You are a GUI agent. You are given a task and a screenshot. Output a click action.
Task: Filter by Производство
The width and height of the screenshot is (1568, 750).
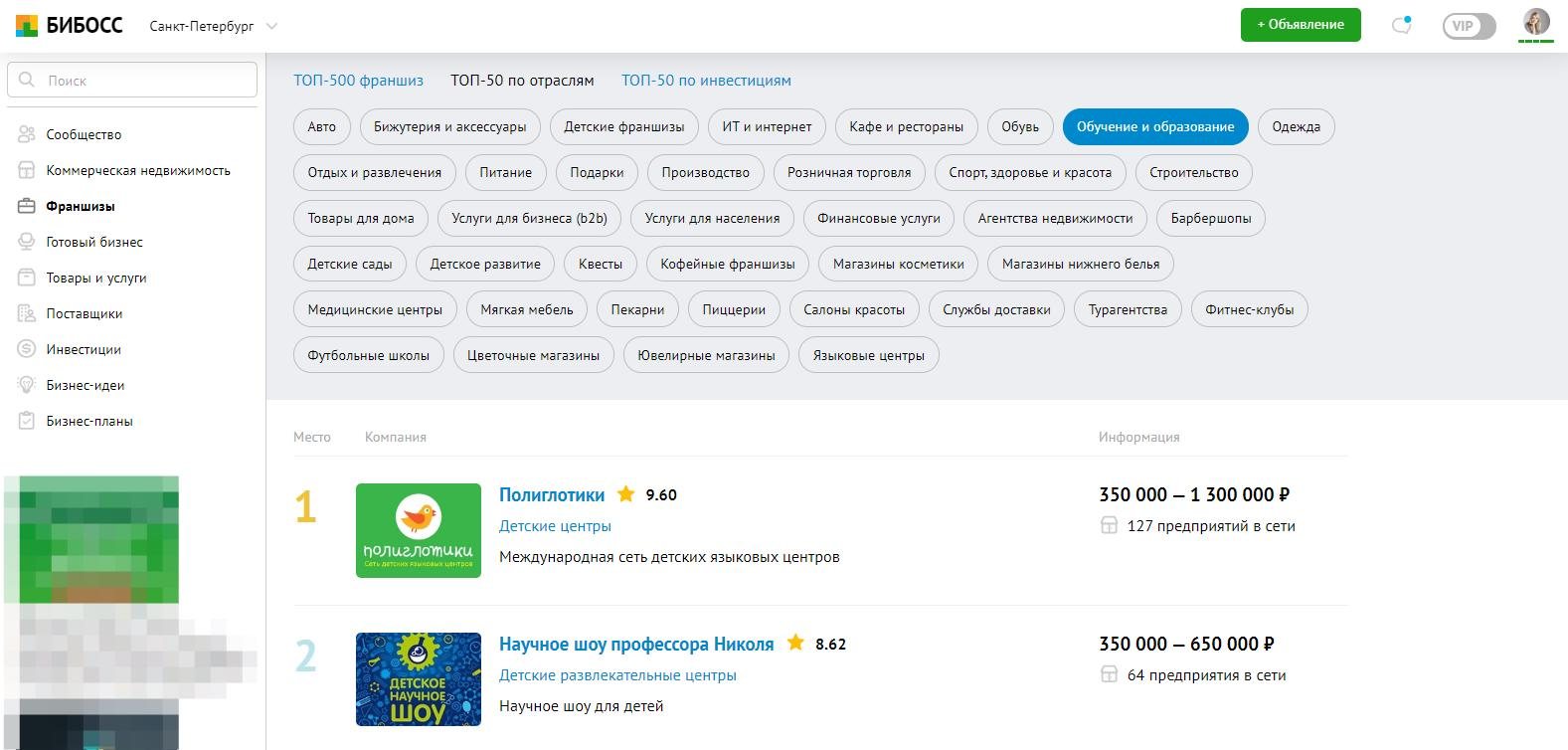click(x=706, y=172)
